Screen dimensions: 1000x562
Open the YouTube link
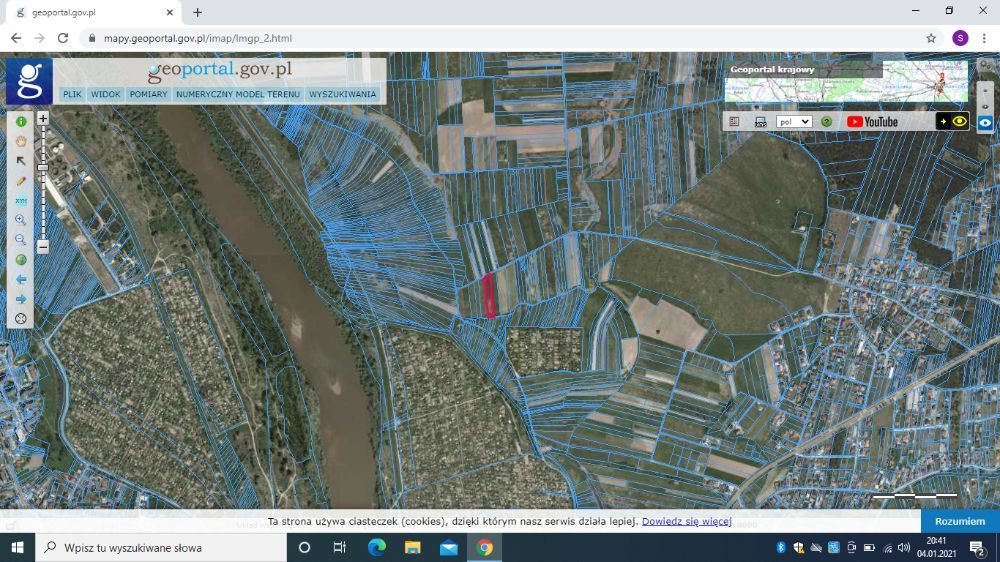[x=872, y=122]
